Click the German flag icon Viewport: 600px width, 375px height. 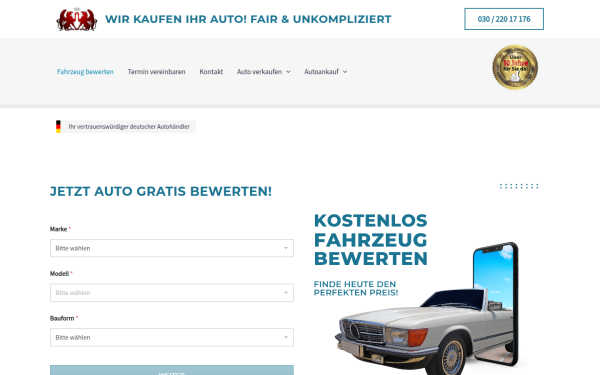click(x=58, y=127)
